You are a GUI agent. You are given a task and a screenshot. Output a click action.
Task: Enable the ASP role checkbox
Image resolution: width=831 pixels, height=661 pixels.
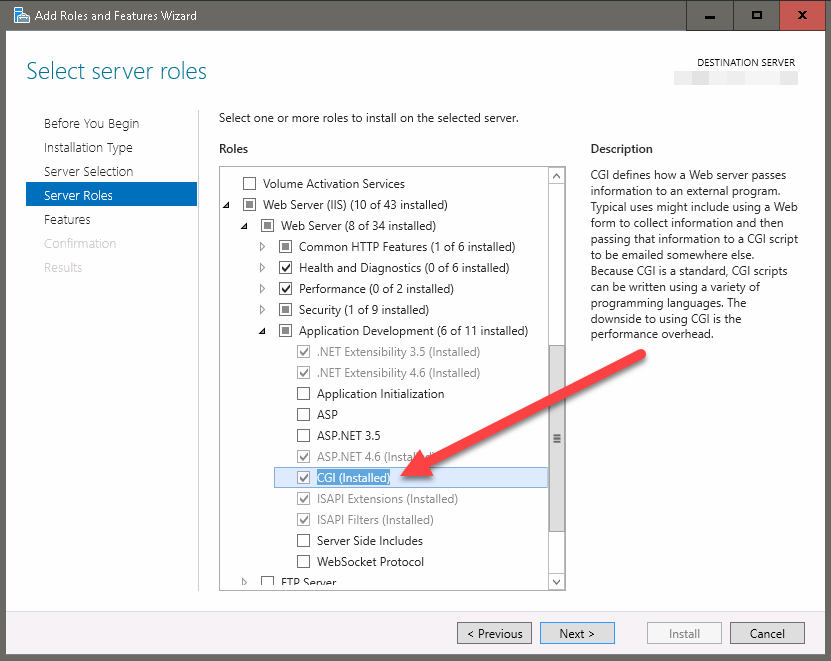[304, 415]
